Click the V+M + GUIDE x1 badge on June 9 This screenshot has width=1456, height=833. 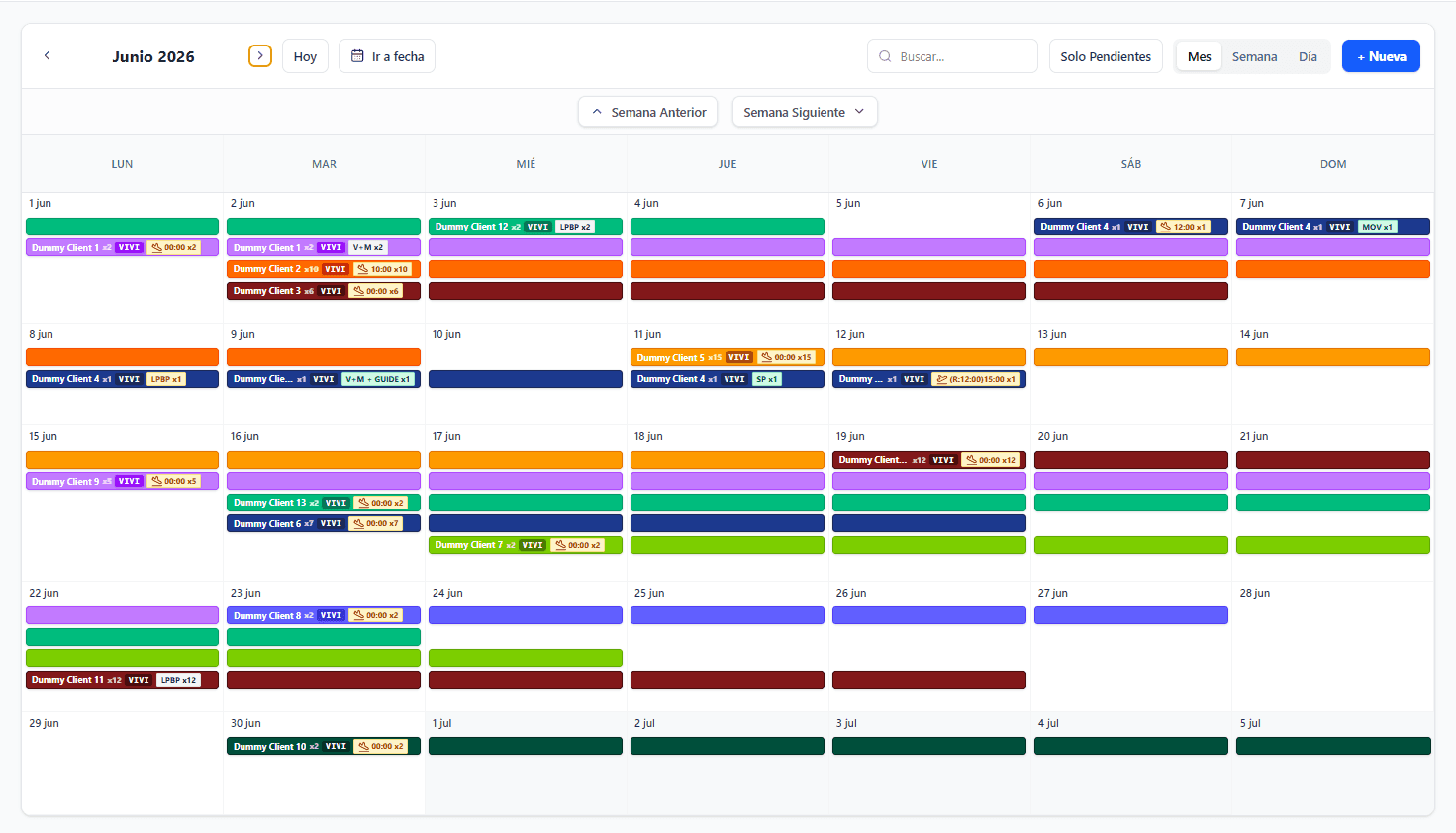377,378
